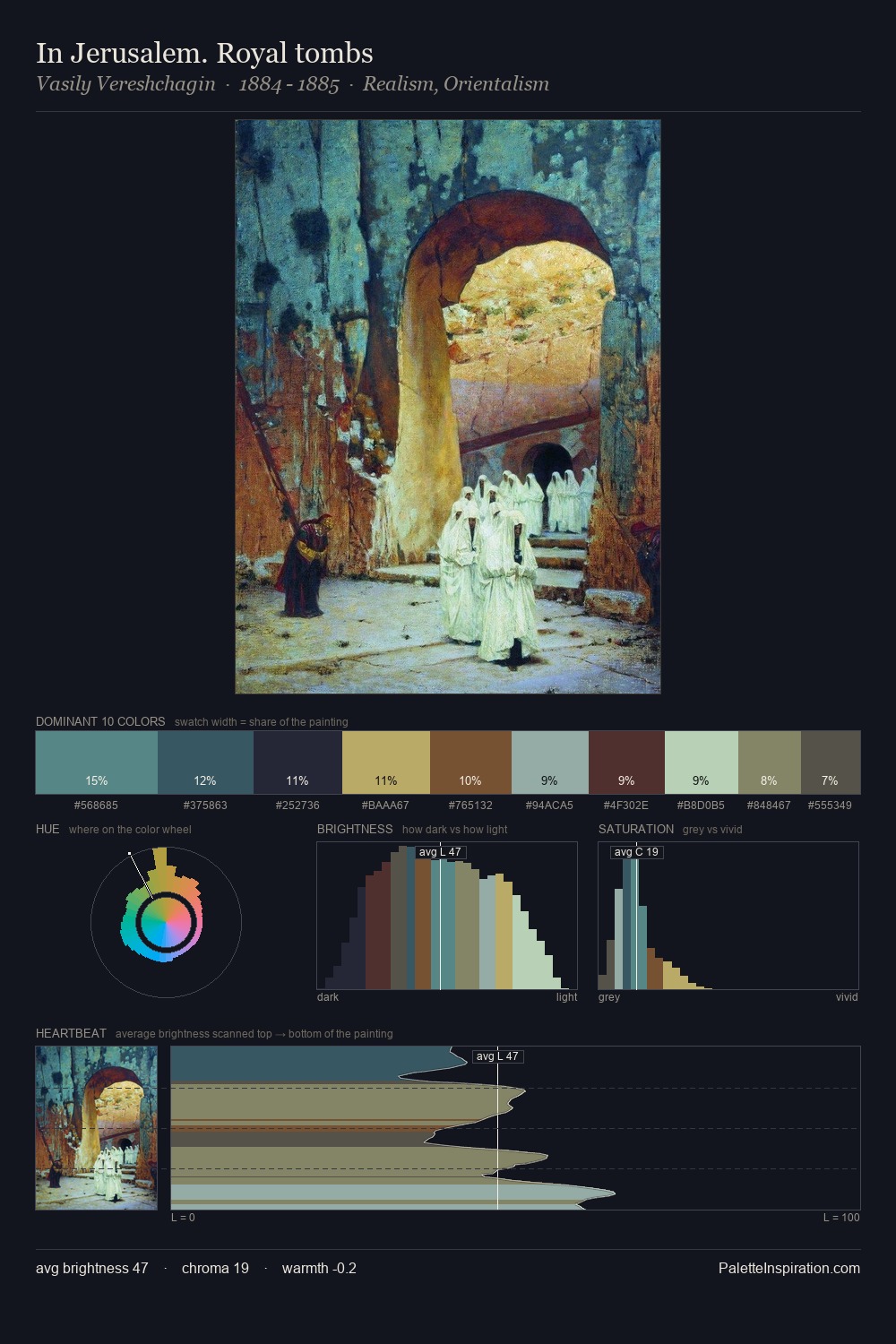
Task: Select the #555349 dark grey swatch
Action: click(x=830, y=762)
